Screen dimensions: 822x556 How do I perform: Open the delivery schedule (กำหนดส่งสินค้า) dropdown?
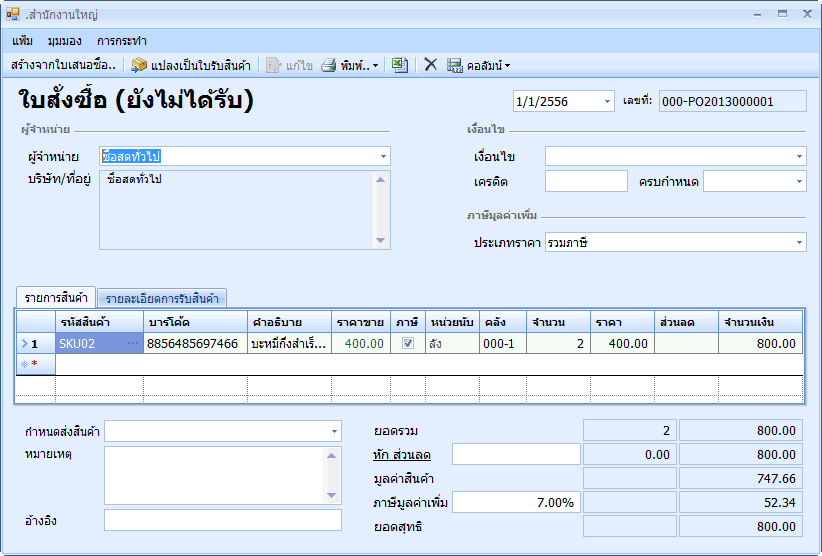click(x=334, y=431)
